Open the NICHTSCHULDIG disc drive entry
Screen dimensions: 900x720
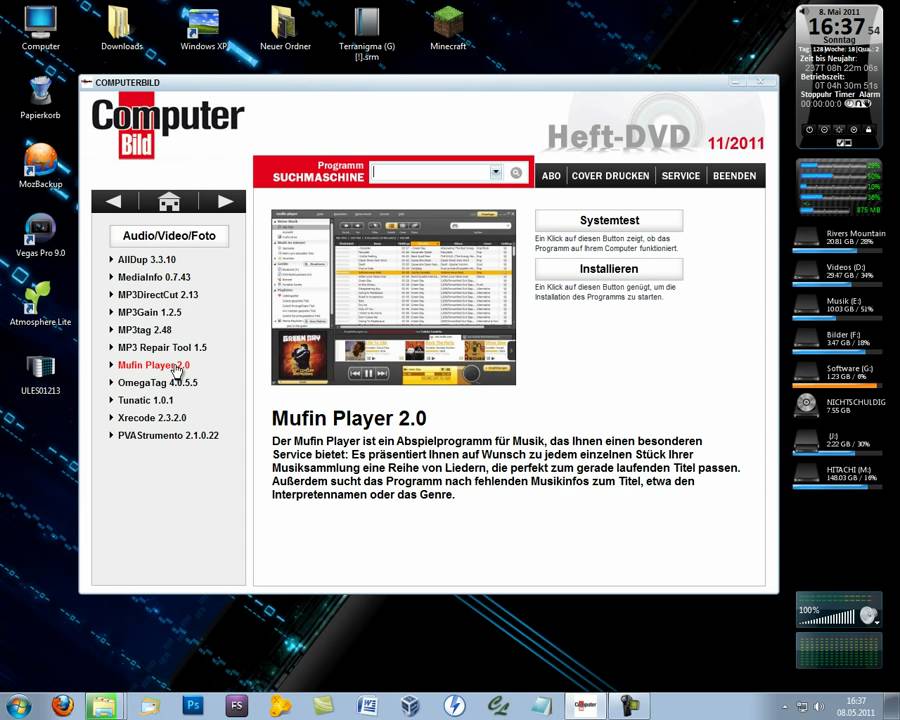click(x=839, y=406)
